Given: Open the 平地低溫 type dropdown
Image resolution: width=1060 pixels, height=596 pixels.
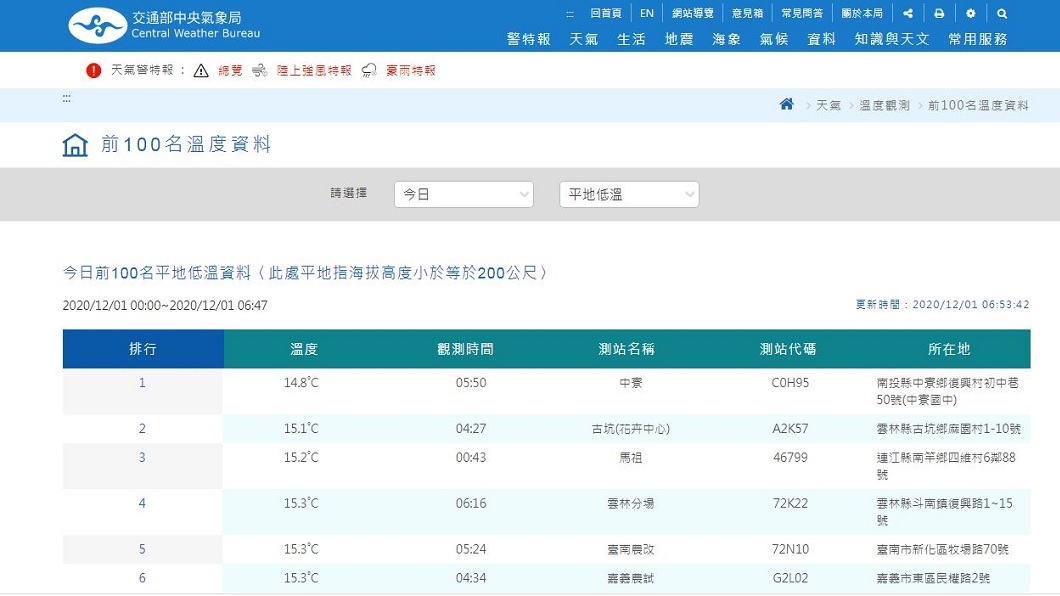Looking at the screenshot, I should pos(629,195).
